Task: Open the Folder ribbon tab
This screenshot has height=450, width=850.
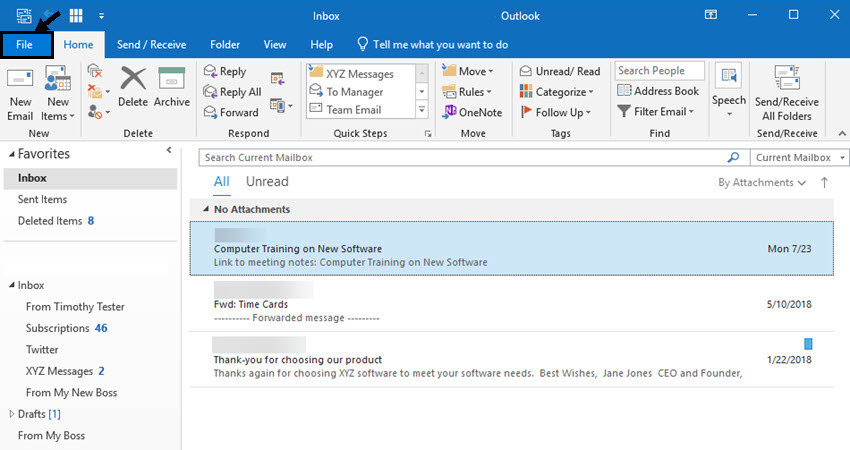Action: point(225,45)
